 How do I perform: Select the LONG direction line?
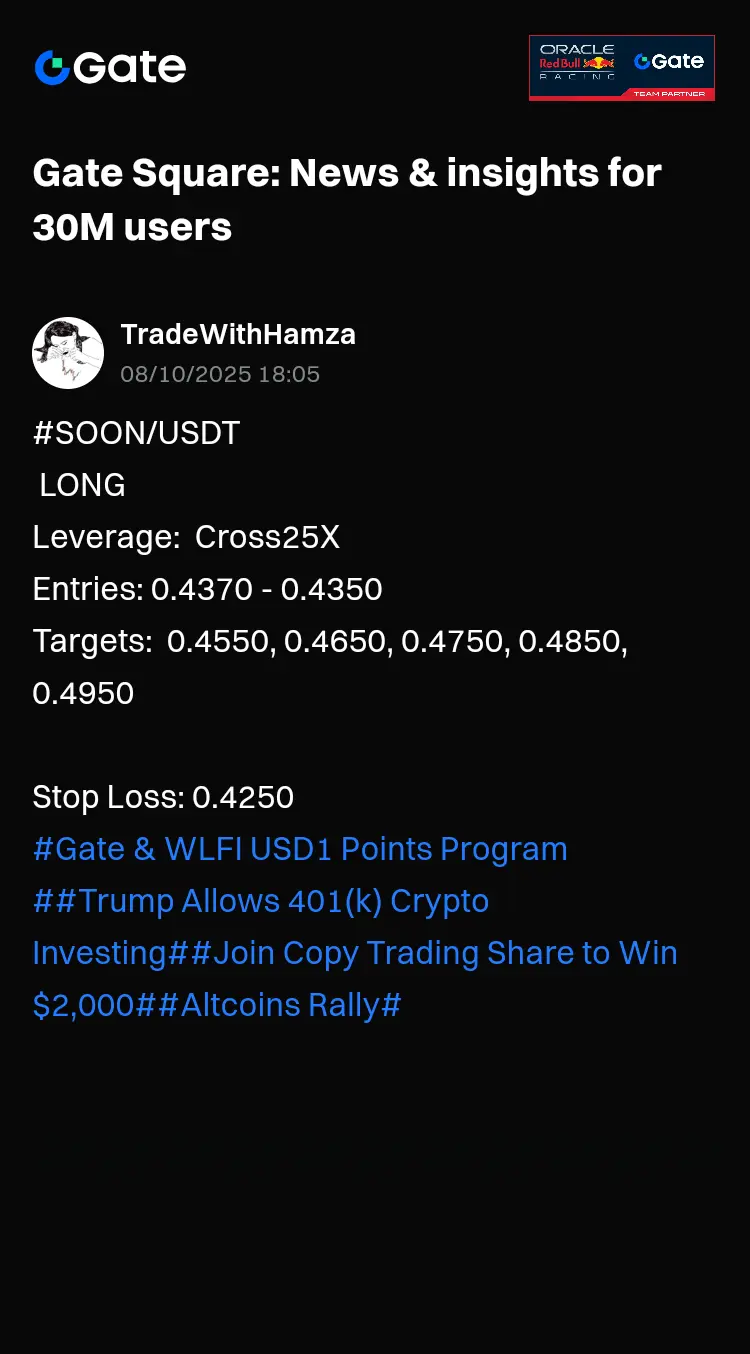coord(82,485)
